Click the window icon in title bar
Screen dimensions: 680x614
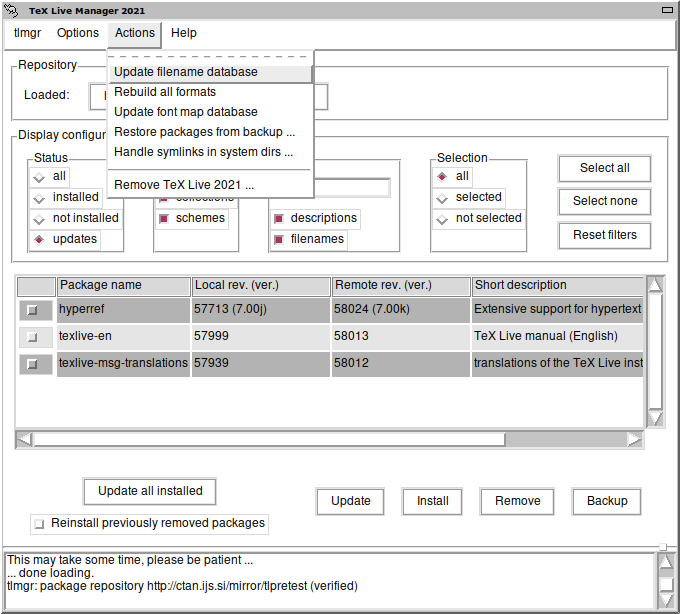tap(11, 10)
